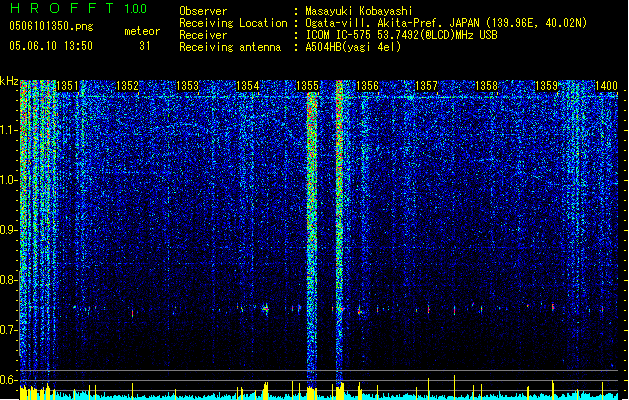The height and width of the screenshot is (400, 629).
Task: Select antenna A504HB(yagi 4el) text
Action: click(x=353, y=47)
